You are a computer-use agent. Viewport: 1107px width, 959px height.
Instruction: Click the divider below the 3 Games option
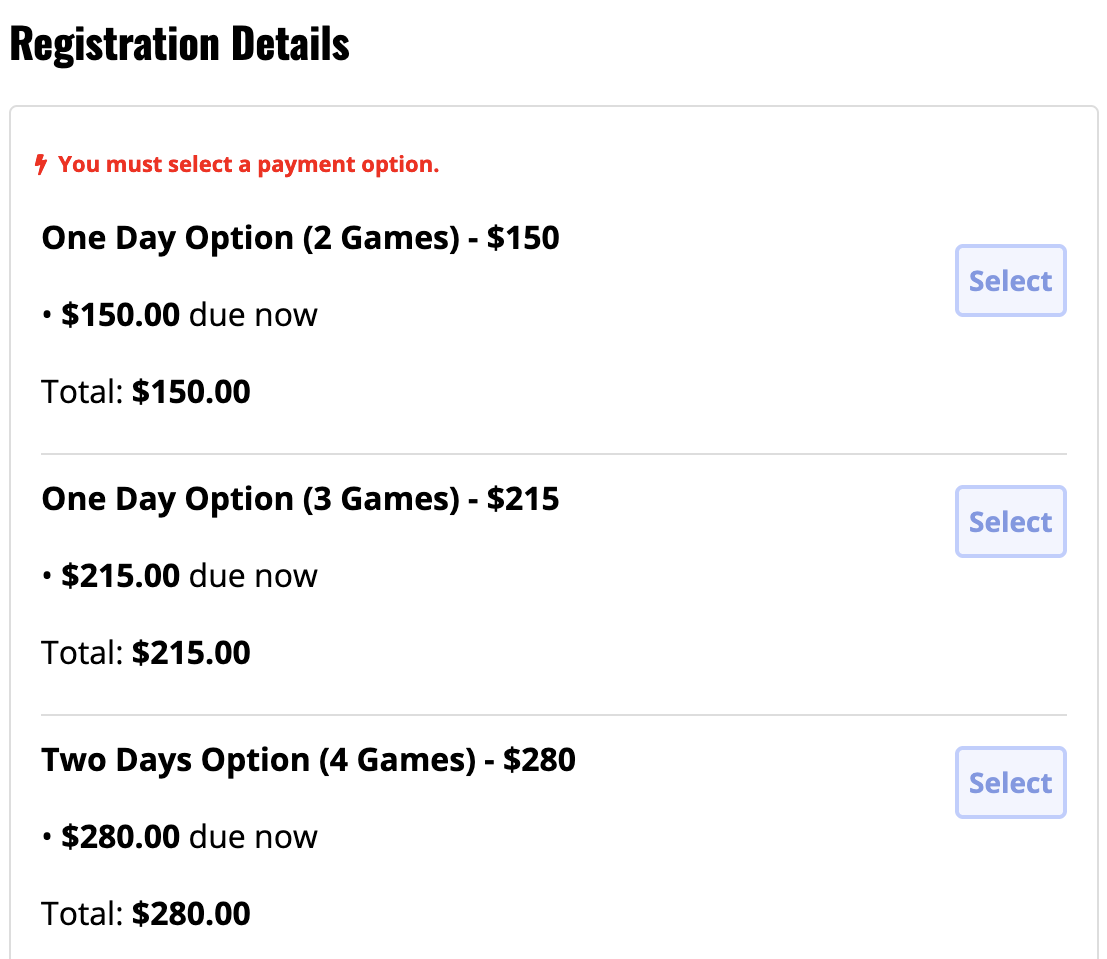click(553, 715)
